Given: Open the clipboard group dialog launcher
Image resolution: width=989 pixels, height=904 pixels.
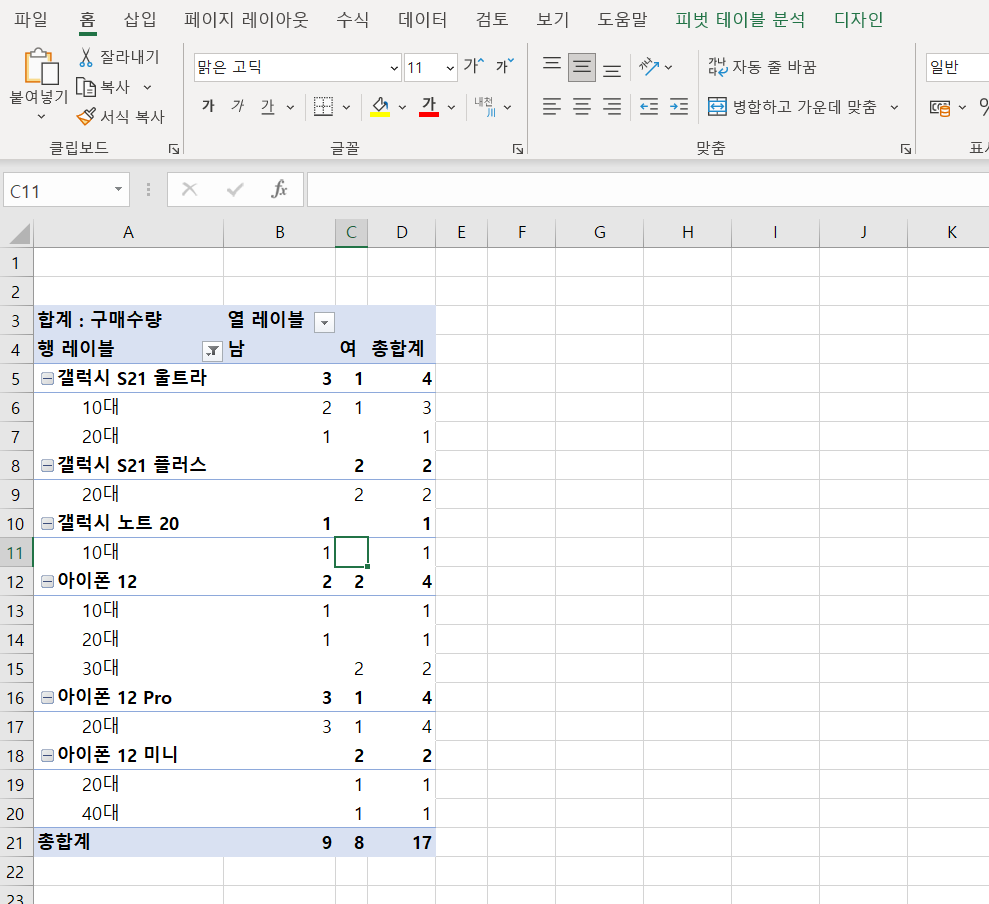Looking at the screenshot, I should point(174,149).
